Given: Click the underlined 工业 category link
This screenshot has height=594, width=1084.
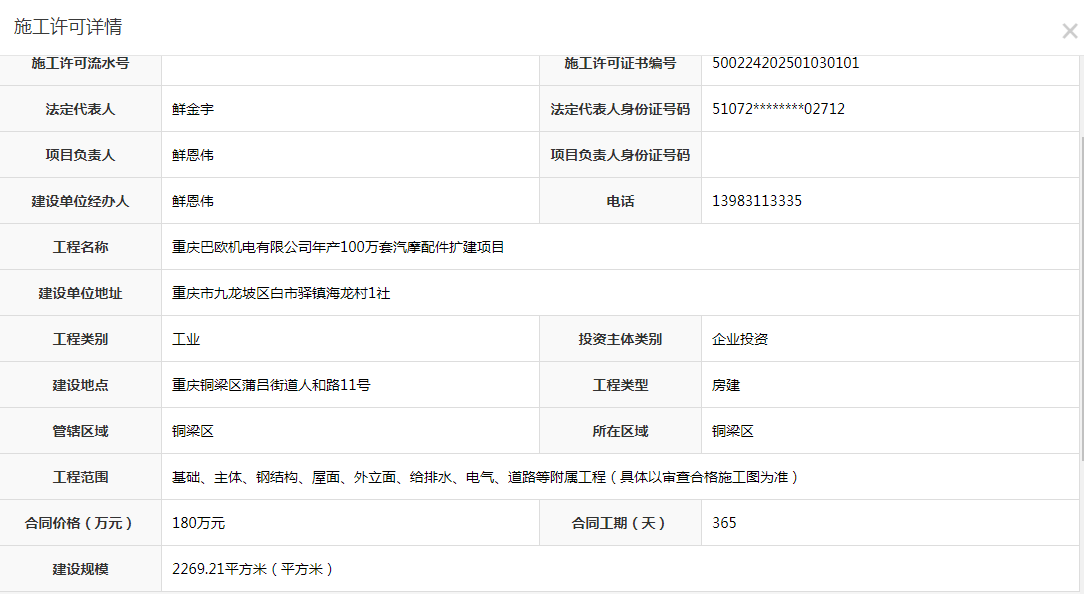Looking at the screenshot, I should coord(186,339).
